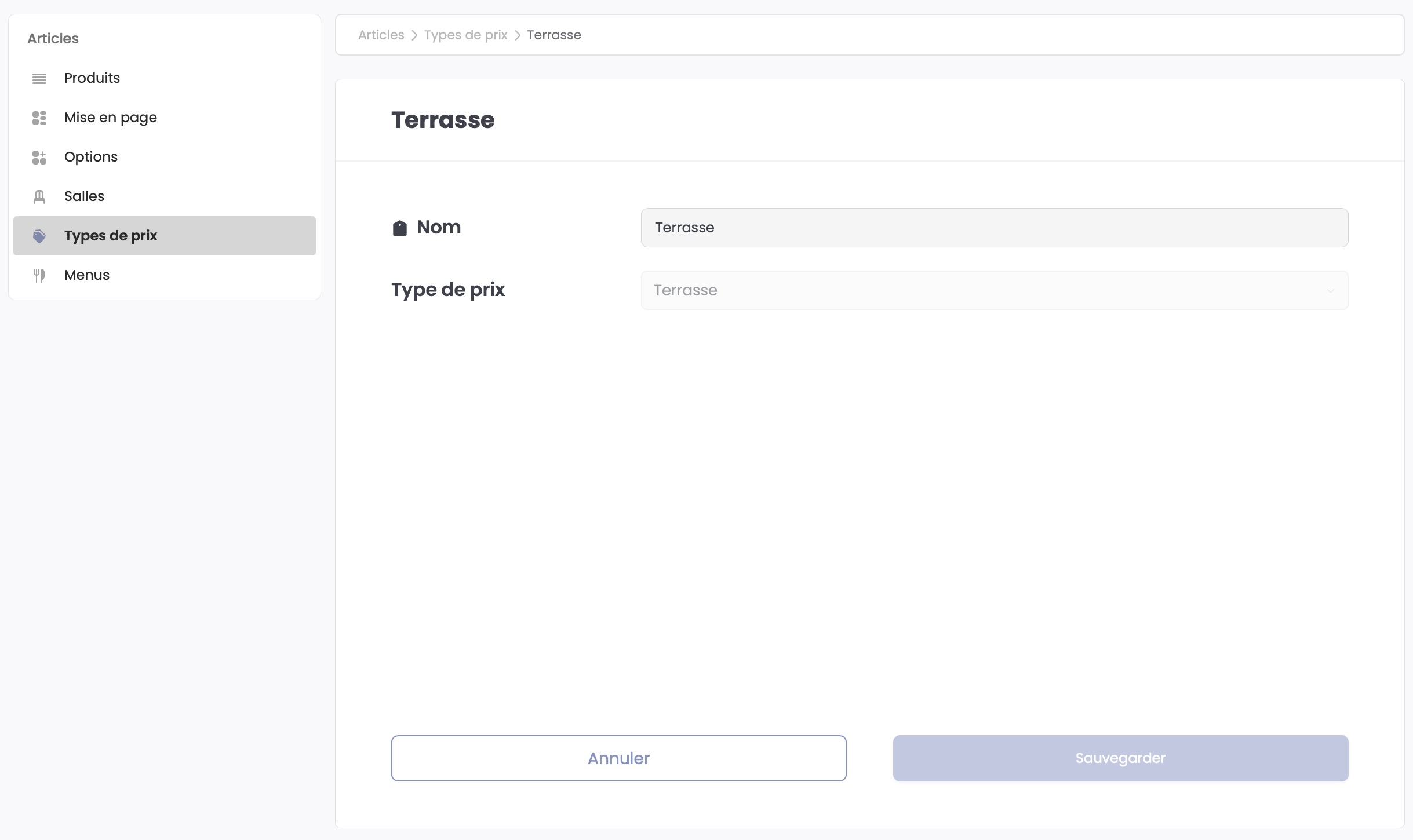This screenshot has width=1413, height=840.
Task: Go to Types de prix breadcrumb
Action: [x=465, y=35]
